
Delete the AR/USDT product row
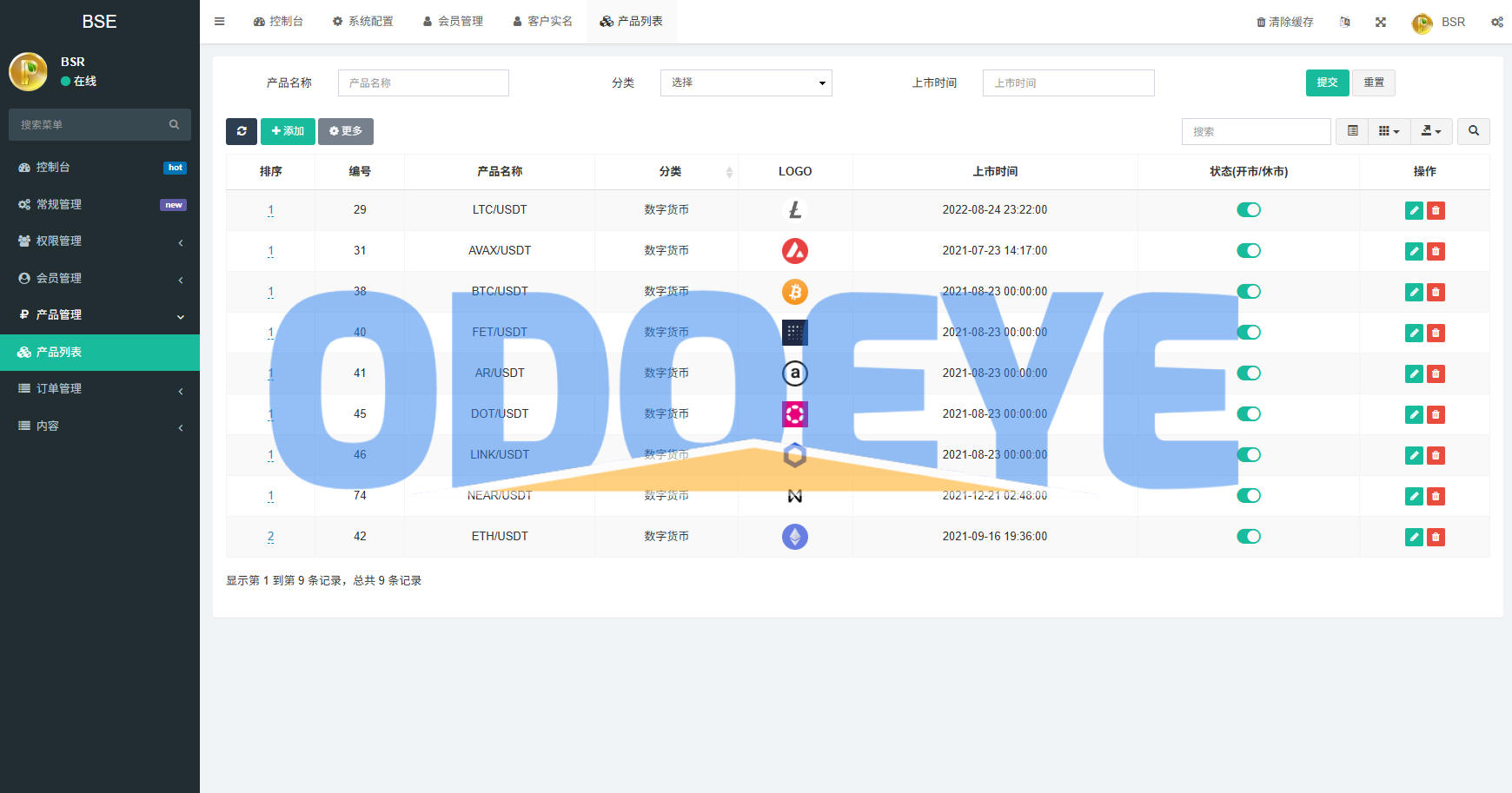(x=1436, y=373)
